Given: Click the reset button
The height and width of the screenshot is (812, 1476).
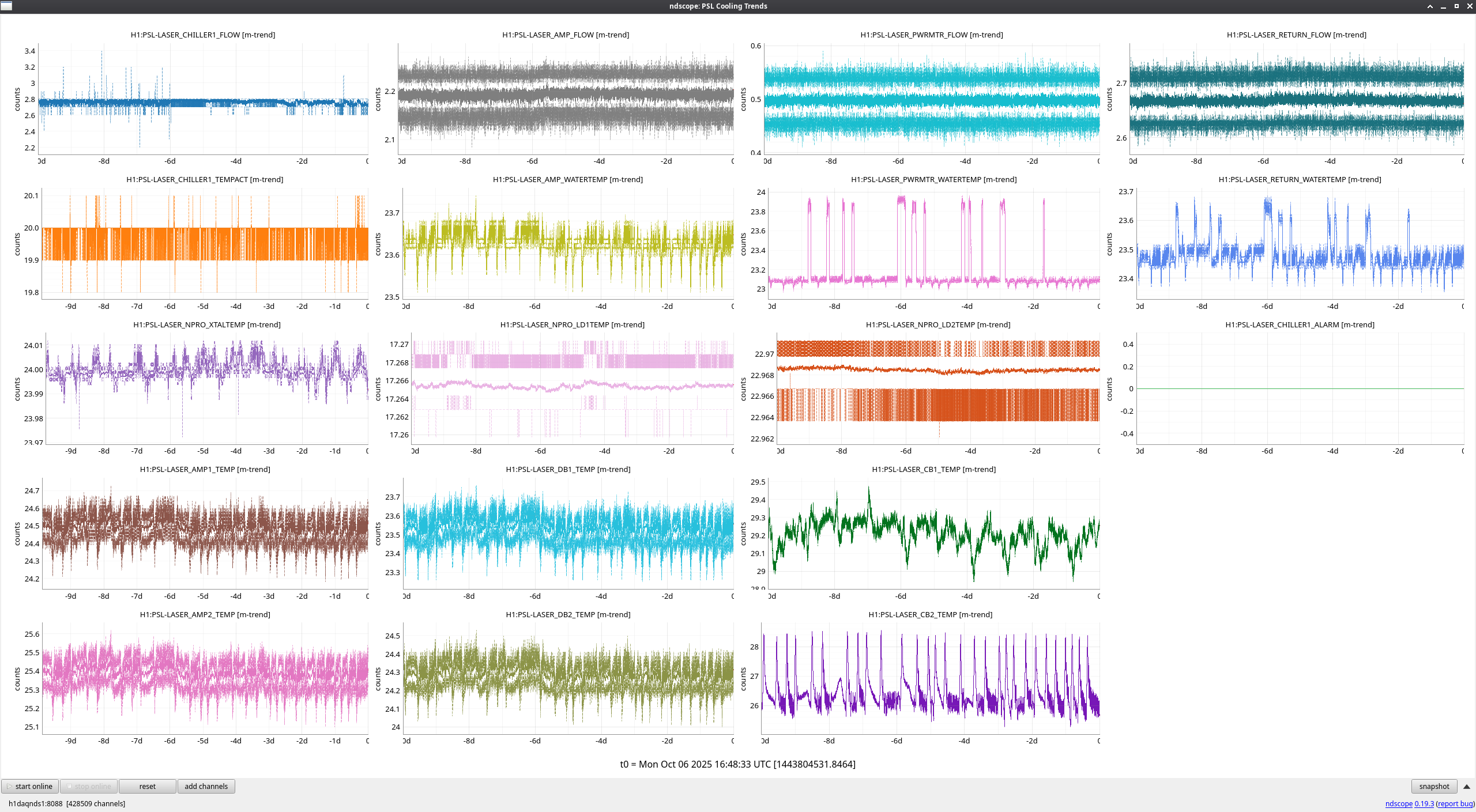Looking at the screenshot, I should (x=147, y=786).
